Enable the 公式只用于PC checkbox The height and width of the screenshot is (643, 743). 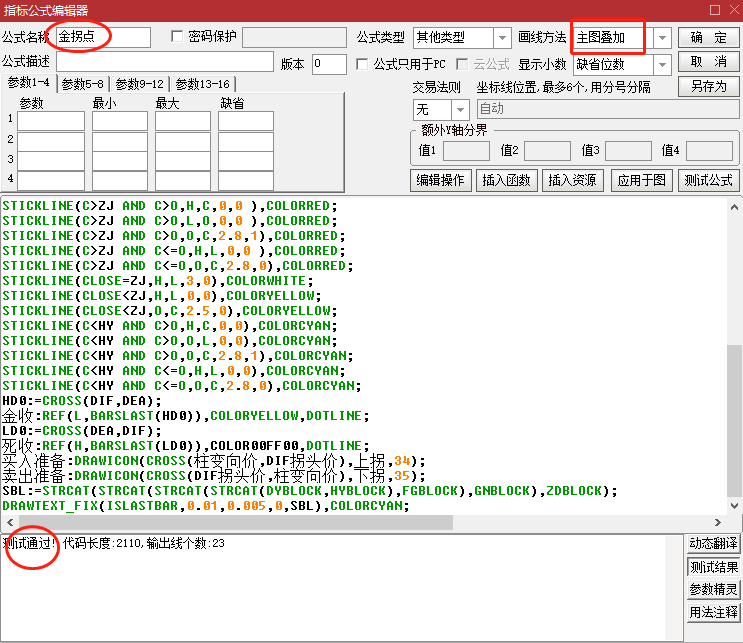coord(362,64)
